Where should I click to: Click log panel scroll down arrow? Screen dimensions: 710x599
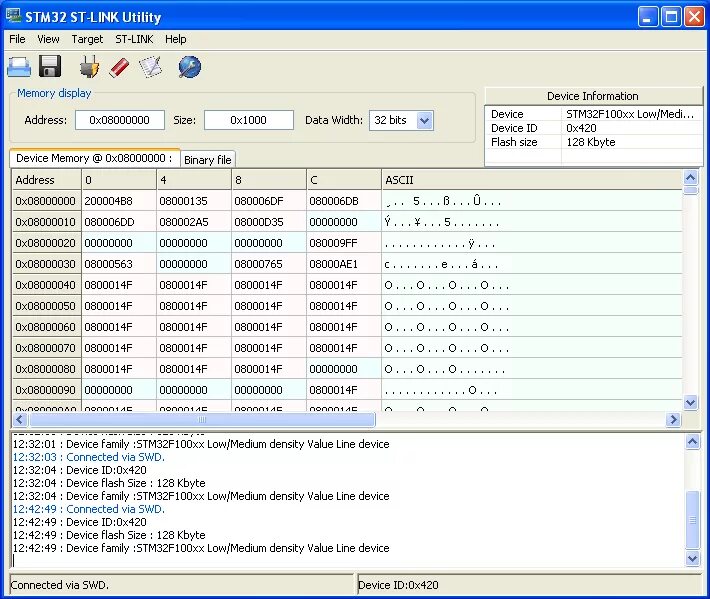click(693, 559)
